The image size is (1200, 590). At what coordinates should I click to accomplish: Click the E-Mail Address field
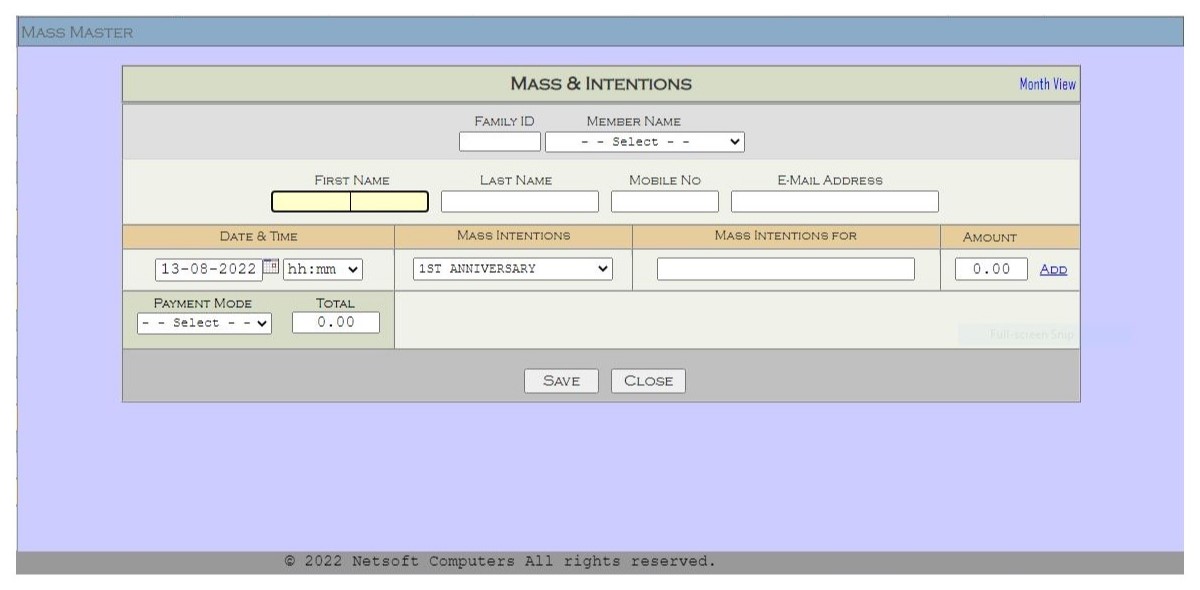click(834, 202)
